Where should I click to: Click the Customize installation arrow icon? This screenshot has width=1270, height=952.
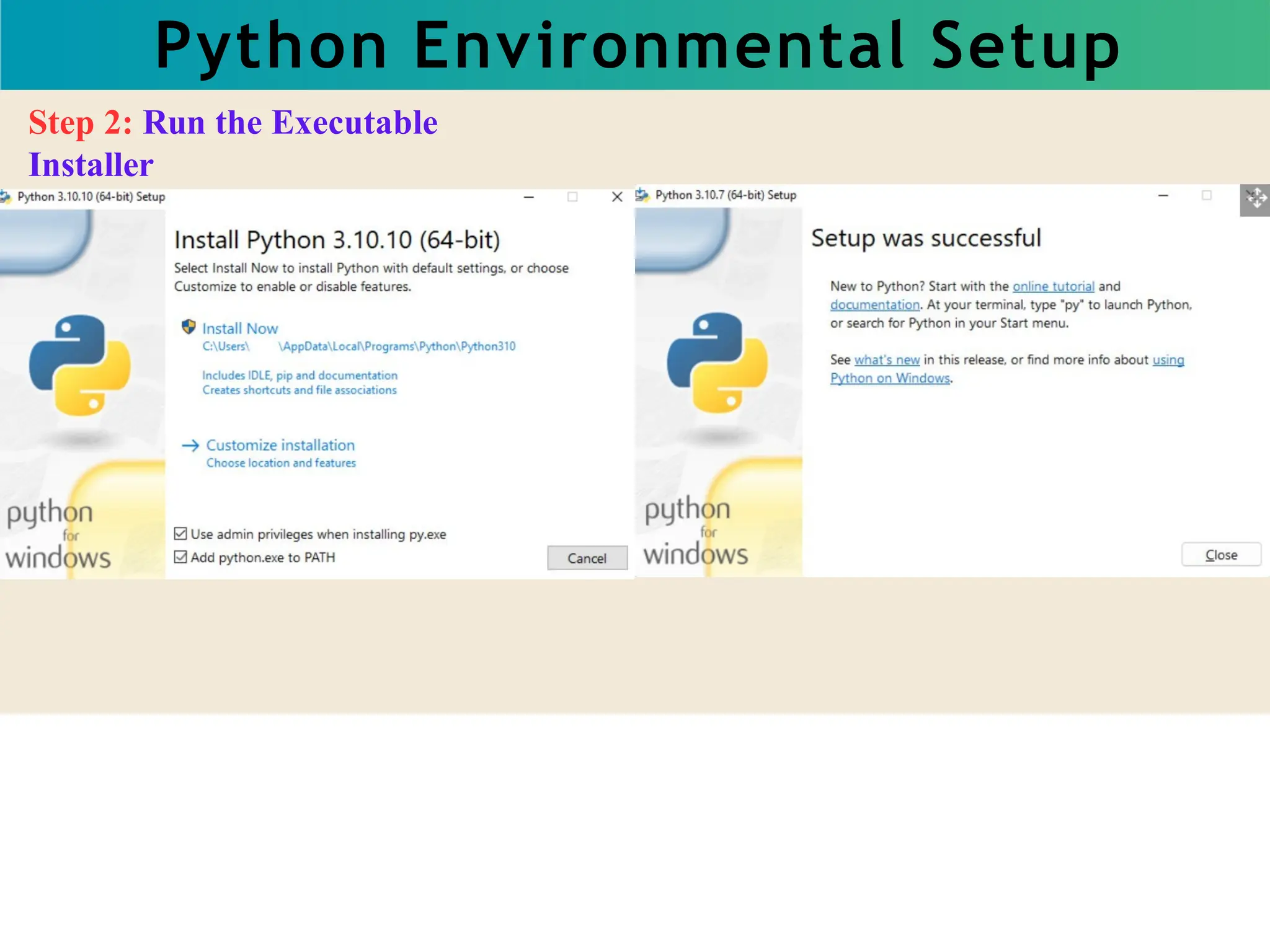click(x=190, y=445)
